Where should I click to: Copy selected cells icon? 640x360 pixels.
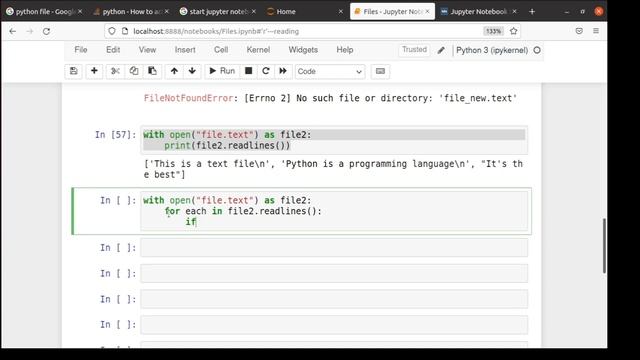(x=133, y=71)
